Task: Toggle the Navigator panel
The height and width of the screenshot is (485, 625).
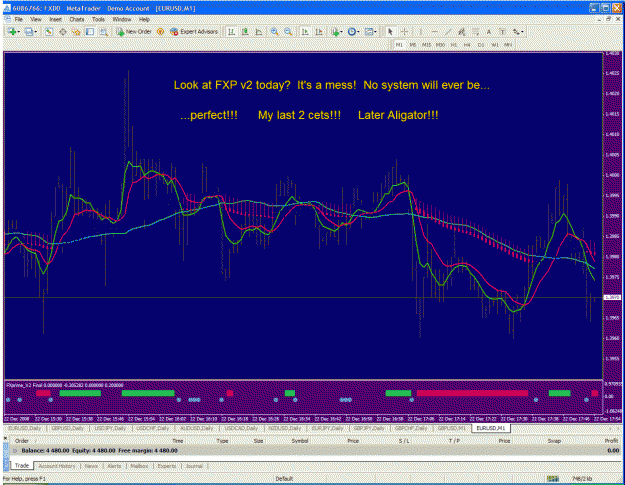Action: [76, 32]
